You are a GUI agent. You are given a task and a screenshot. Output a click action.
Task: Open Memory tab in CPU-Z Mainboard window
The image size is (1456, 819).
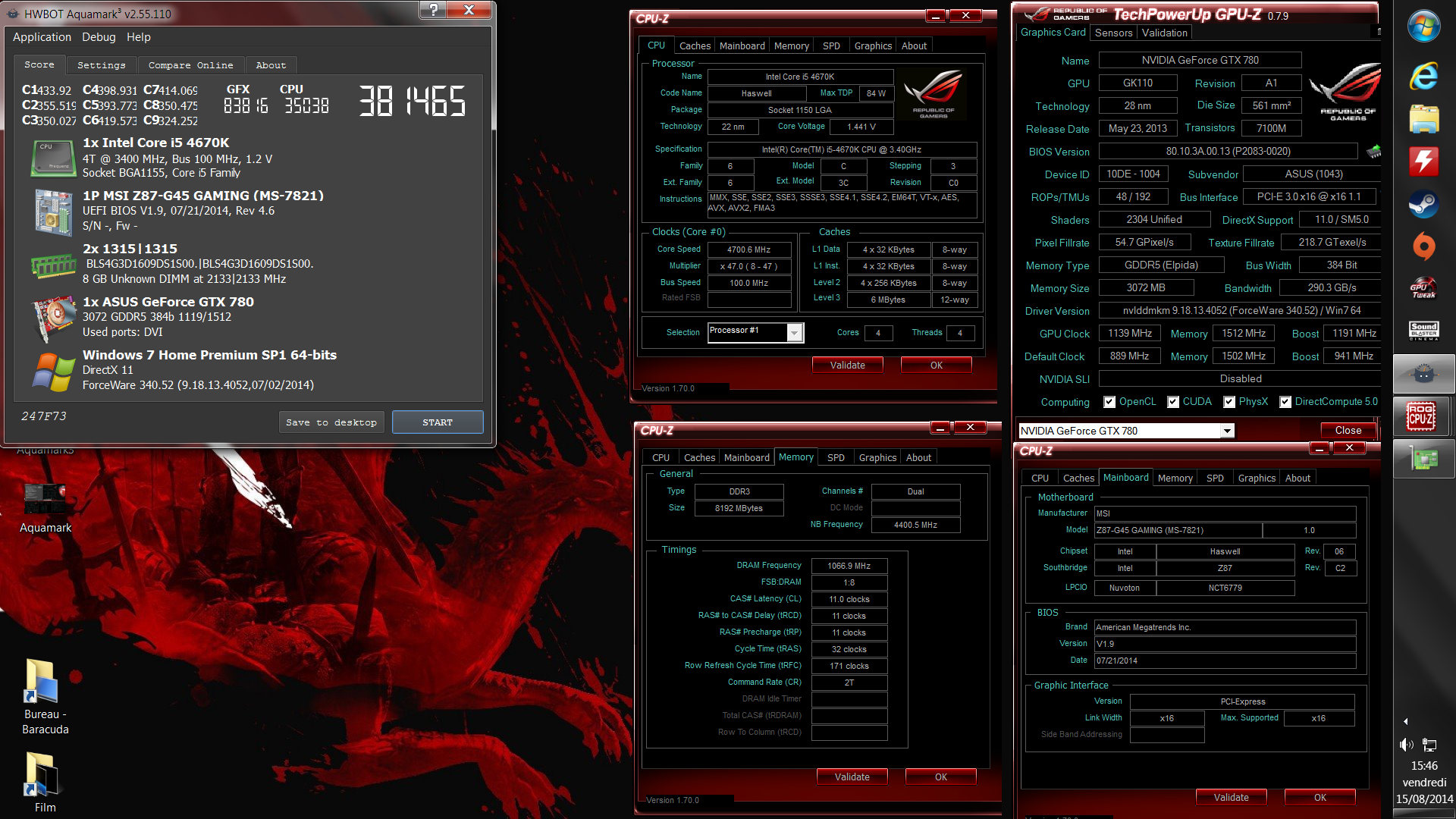coord(1175,478)
